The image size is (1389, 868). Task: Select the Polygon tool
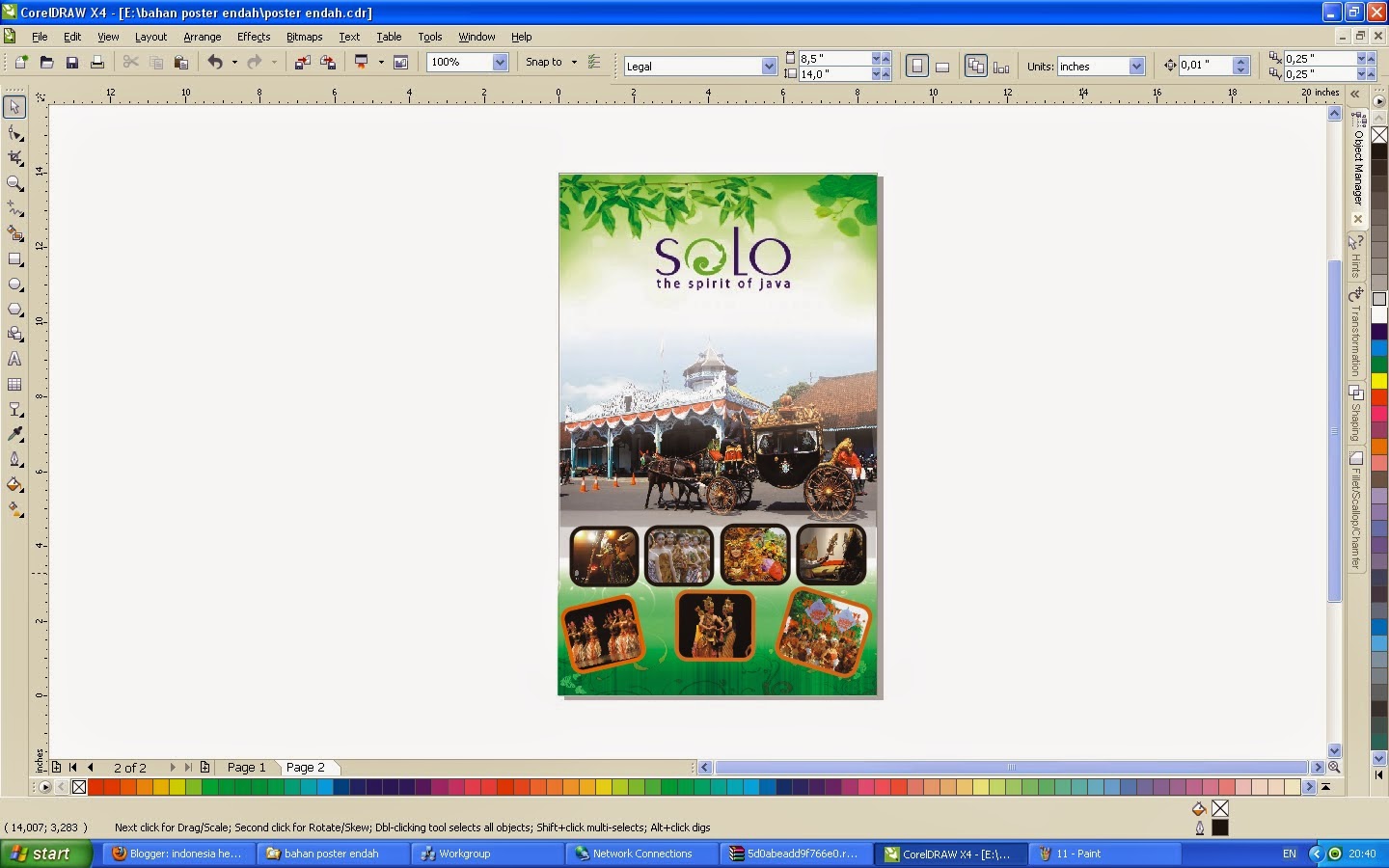pyautogui.click(x=14, y=310)
